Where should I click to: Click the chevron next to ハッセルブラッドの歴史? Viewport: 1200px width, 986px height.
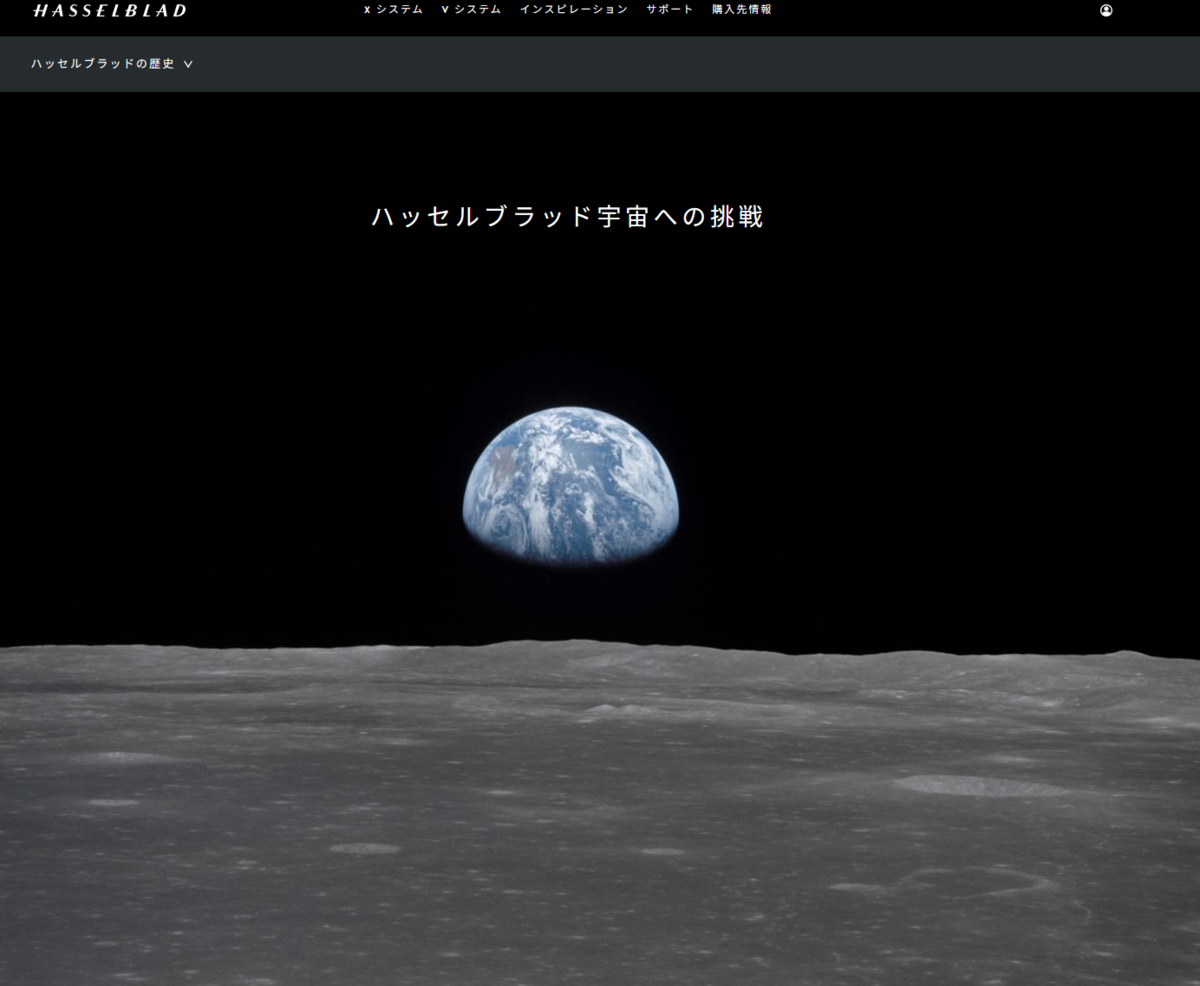click(188, 64)
